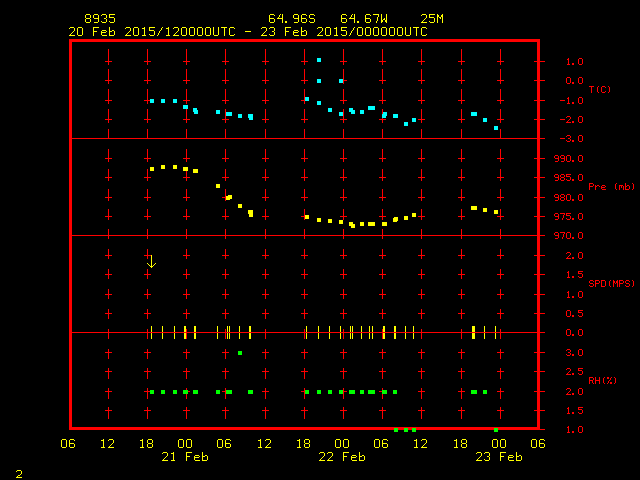The image size is (640, 480).
Task: Click the RH(%) humidity axis label
Action: pos(602,380)
